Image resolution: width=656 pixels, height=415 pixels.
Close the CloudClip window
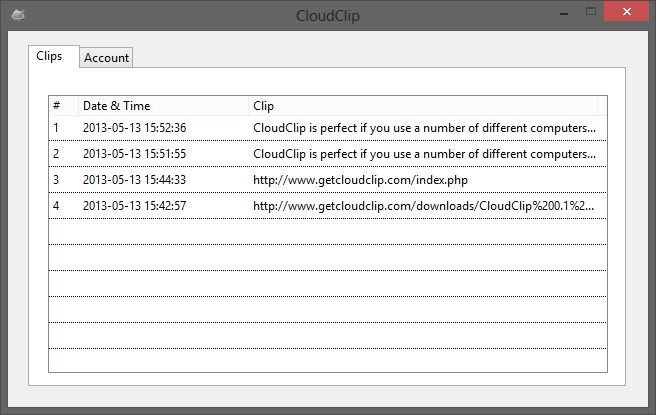point(626,12)
